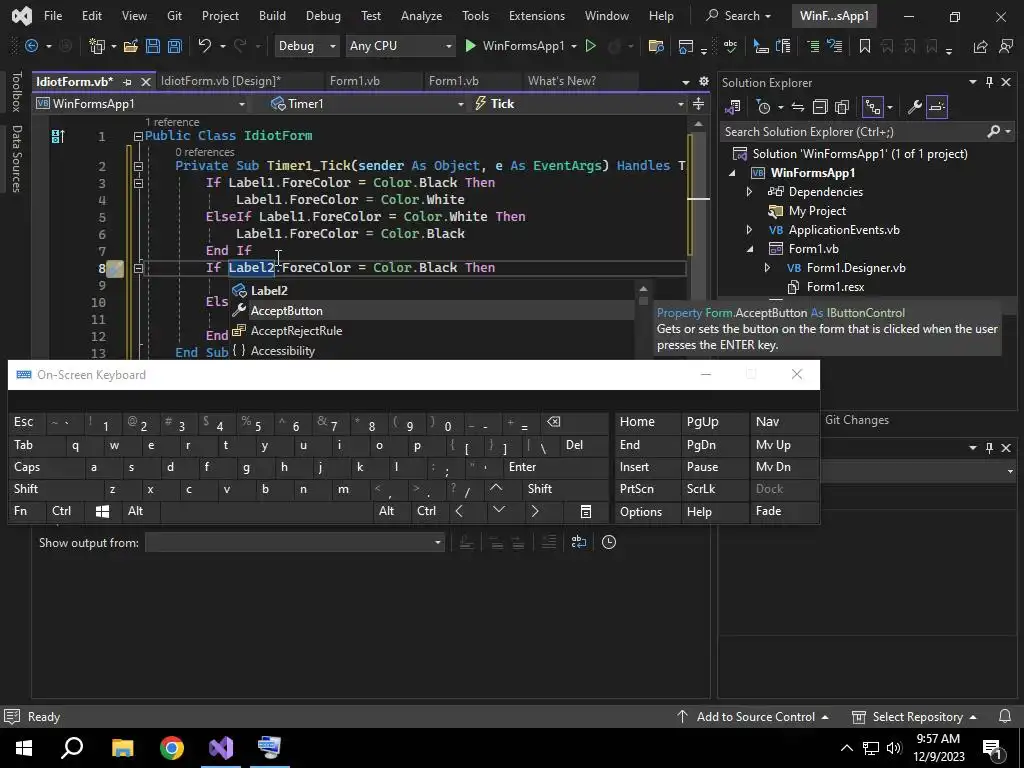Click the Output window clock icon
The width and height of the screenshot is (1024, 768).
point(609,542)
